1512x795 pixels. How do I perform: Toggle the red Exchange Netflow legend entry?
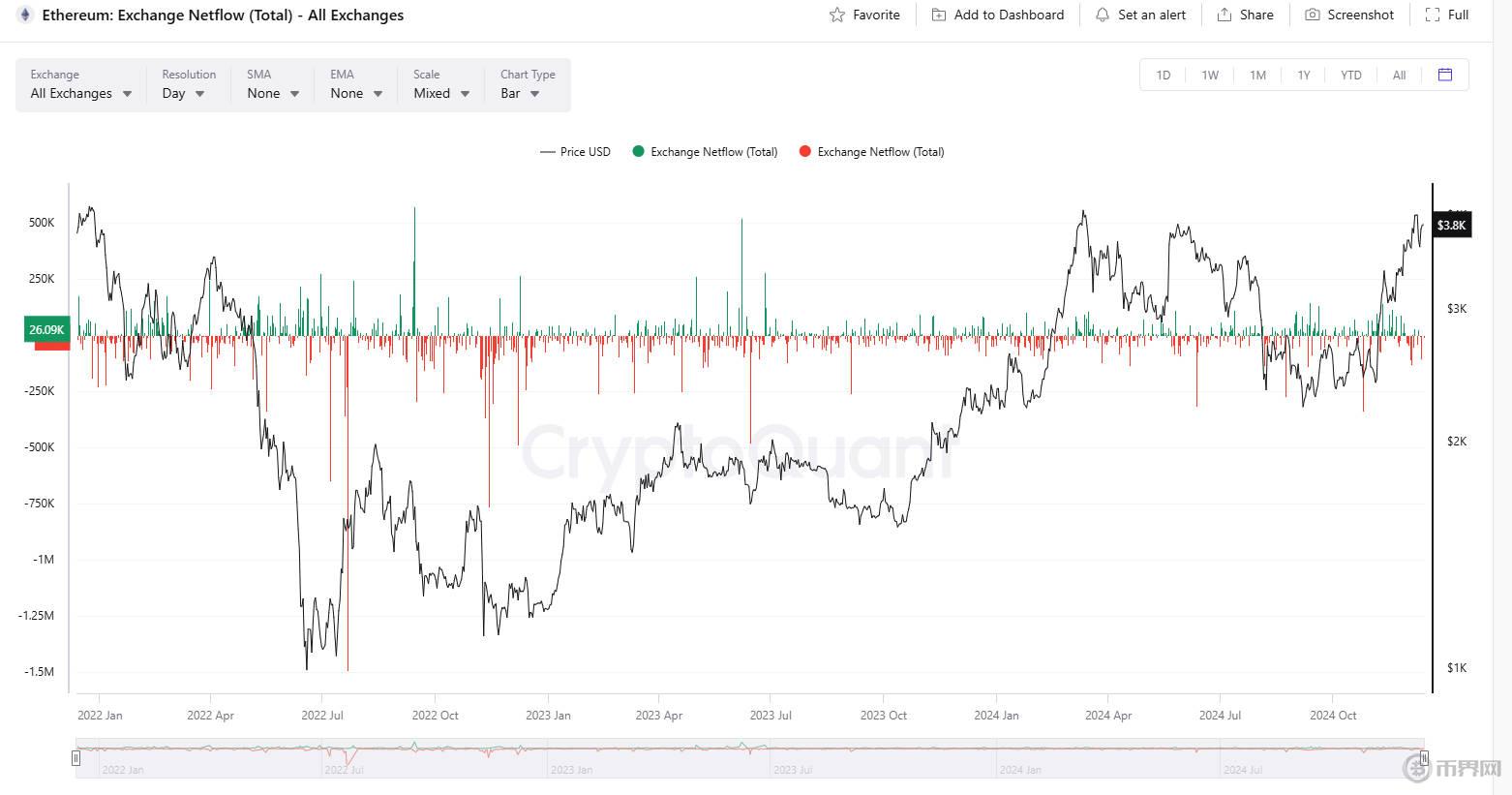(x=870, y=152)
